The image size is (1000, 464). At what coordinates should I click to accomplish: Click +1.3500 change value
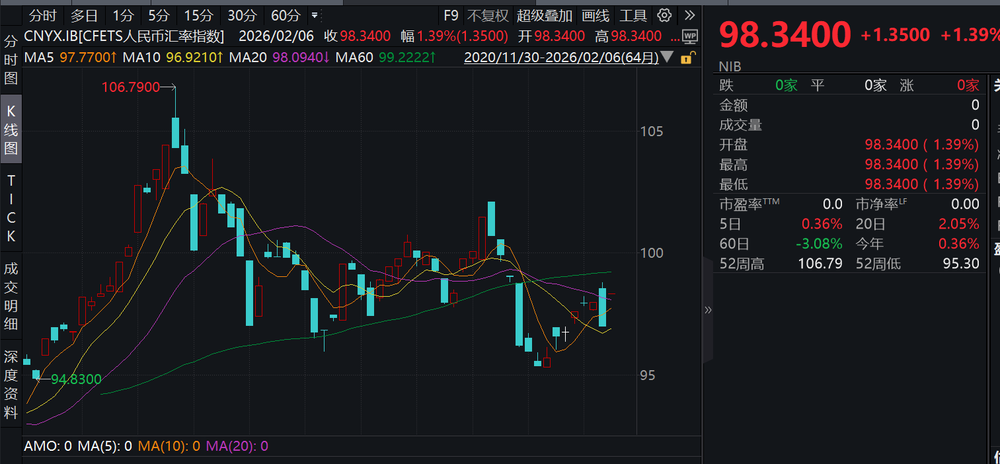895,35
